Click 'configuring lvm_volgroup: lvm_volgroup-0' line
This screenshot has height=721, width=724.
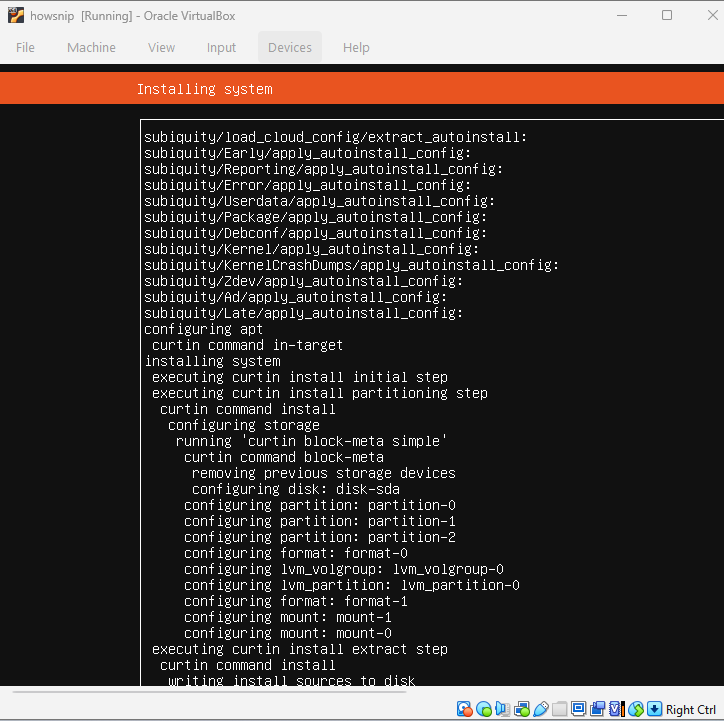tap(344, 569)
